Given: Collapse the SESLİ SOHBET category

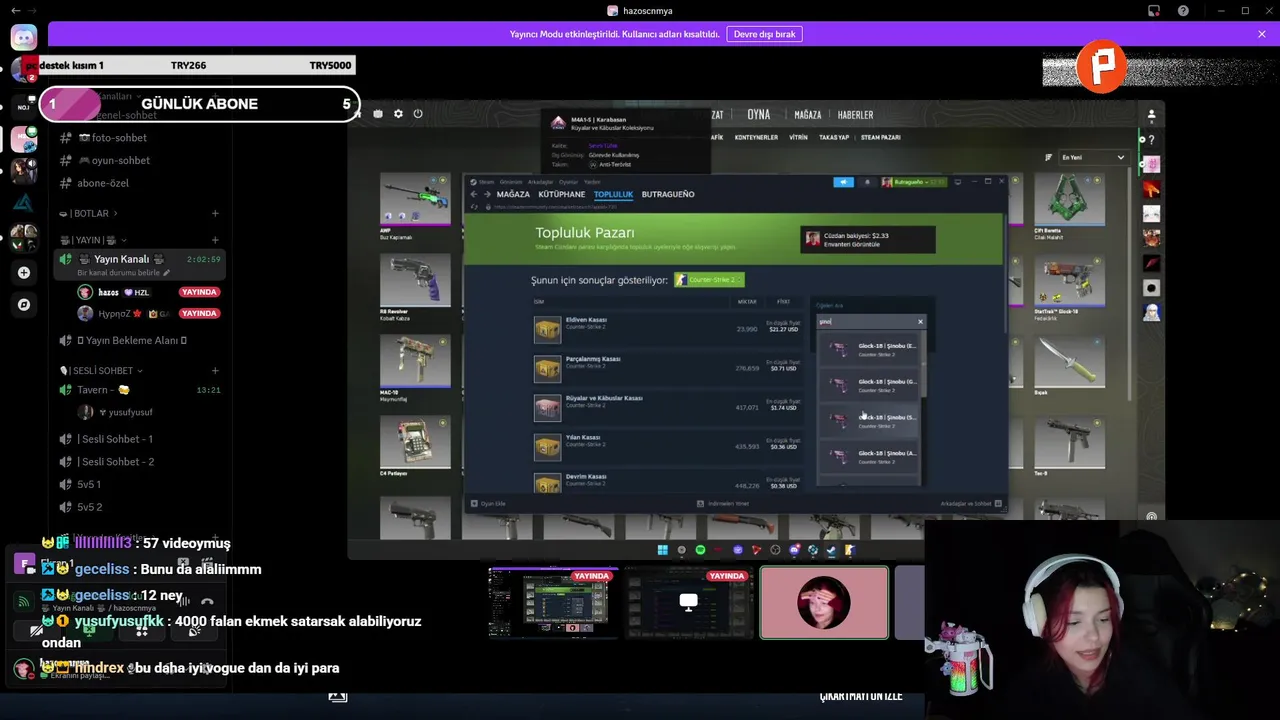Looking at the screenshot, I should click(103, 370).
